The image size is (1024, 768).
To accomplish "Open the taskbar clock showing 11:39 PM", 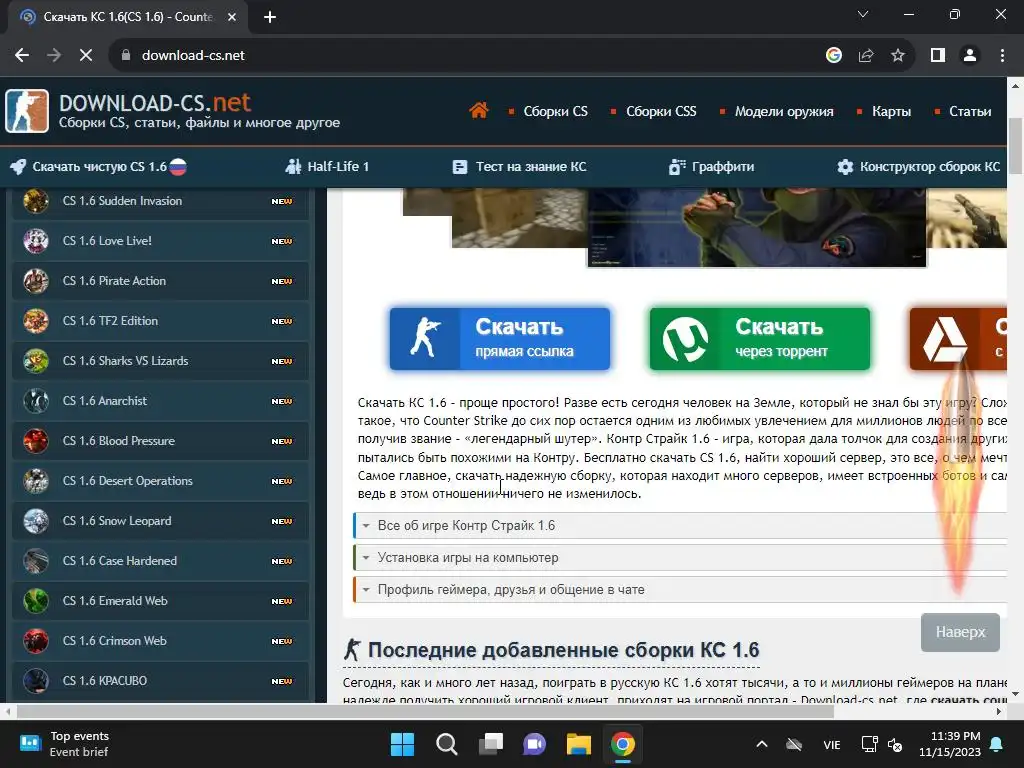I will (x=949, y=744).
